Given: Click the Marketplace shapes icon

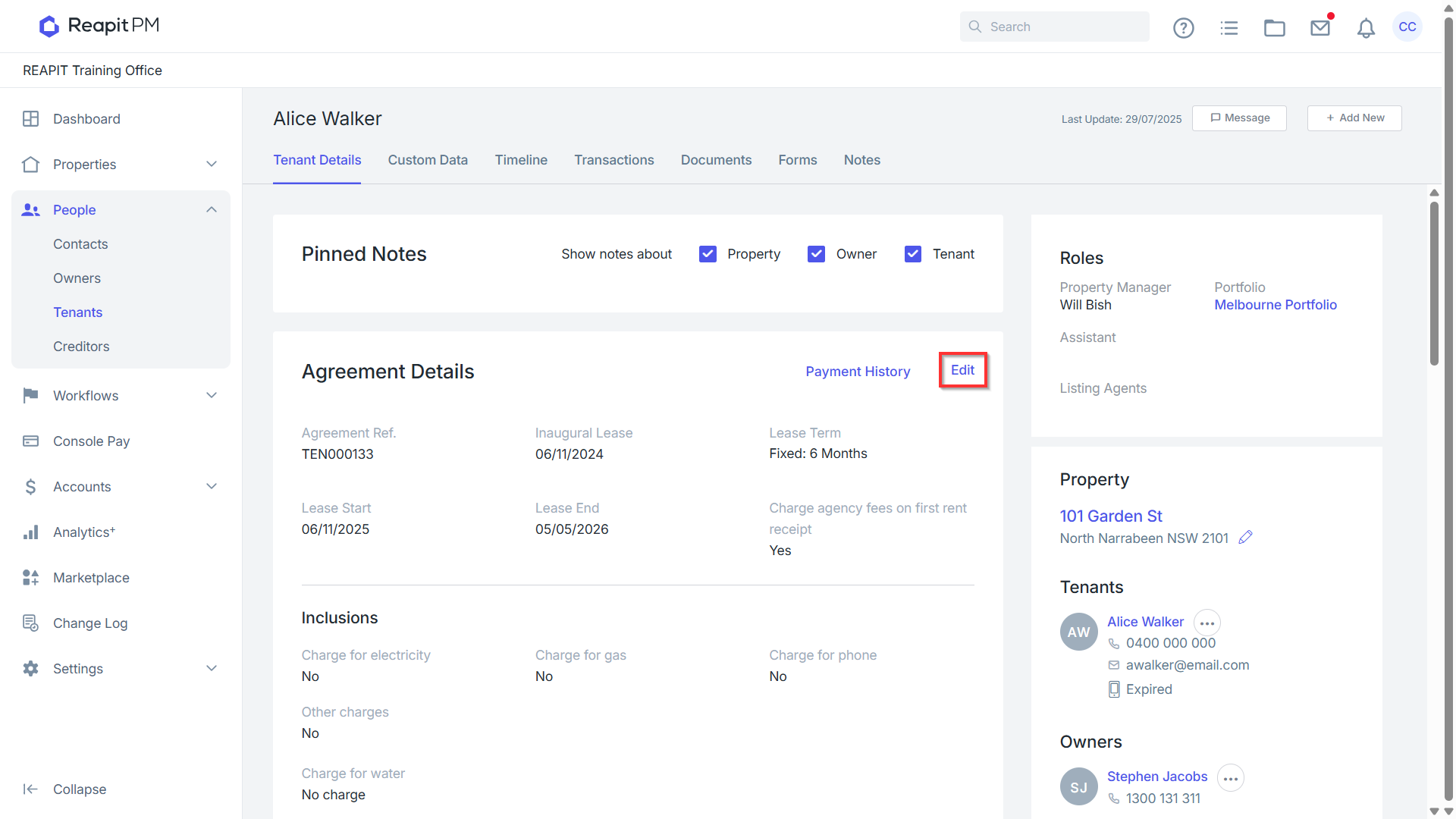Looking at the screenshot, I should (x=31, y=578).
